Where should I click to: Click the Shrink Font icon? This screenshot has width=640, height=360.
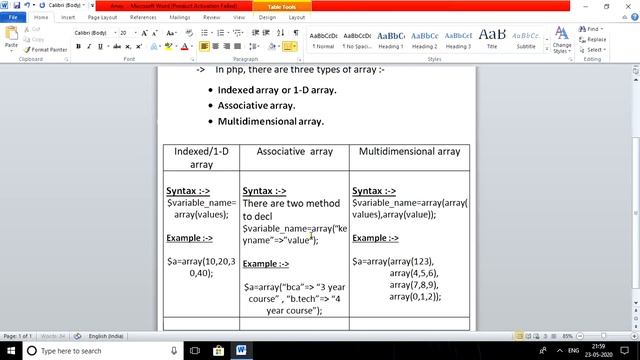(155, 33)
